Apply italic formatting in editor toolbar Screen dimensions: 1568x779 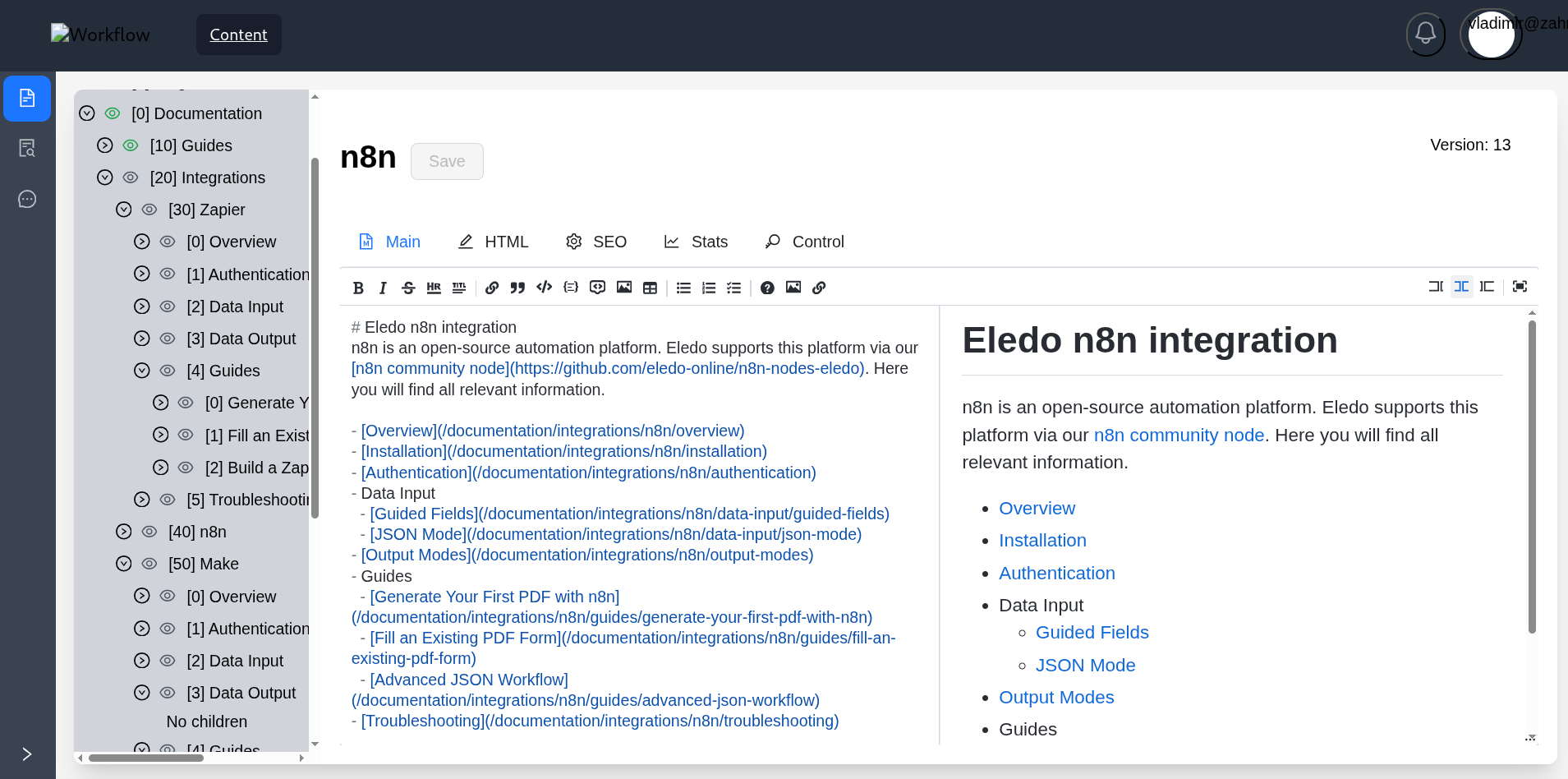point(383,288)
